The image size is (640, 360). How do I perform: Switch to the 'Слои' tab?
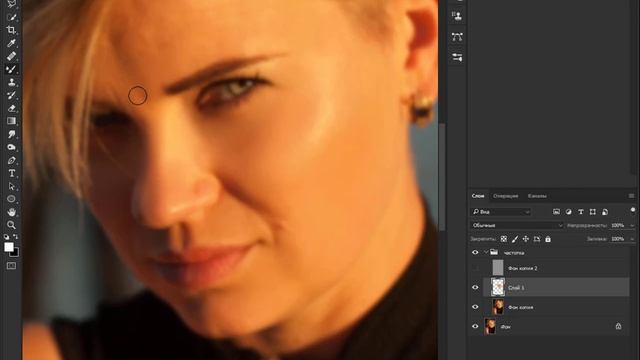[478, 196]
